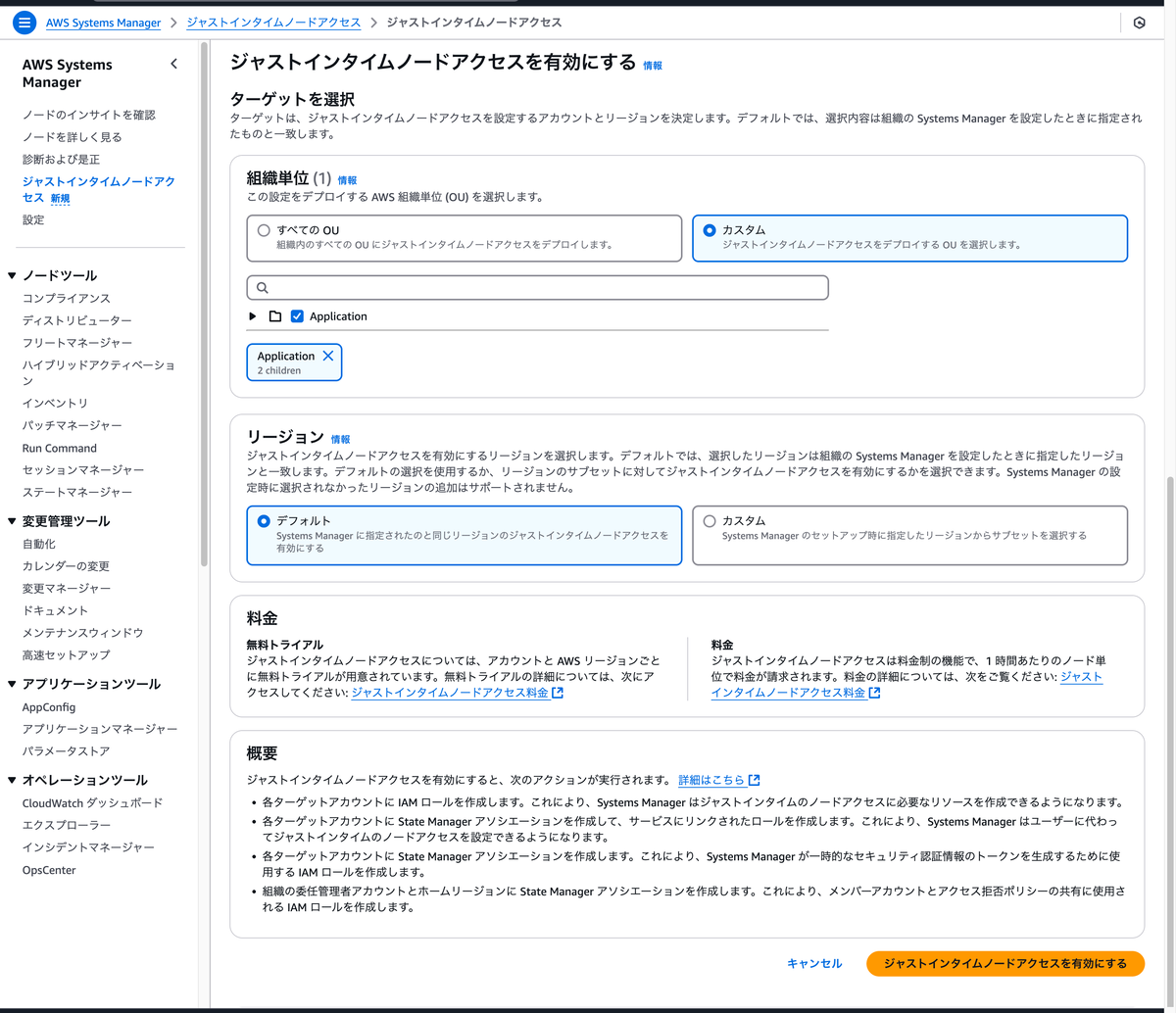Open アプリケーションマネージャー in sidebar

pyautogui.click(x=100, y=729)
